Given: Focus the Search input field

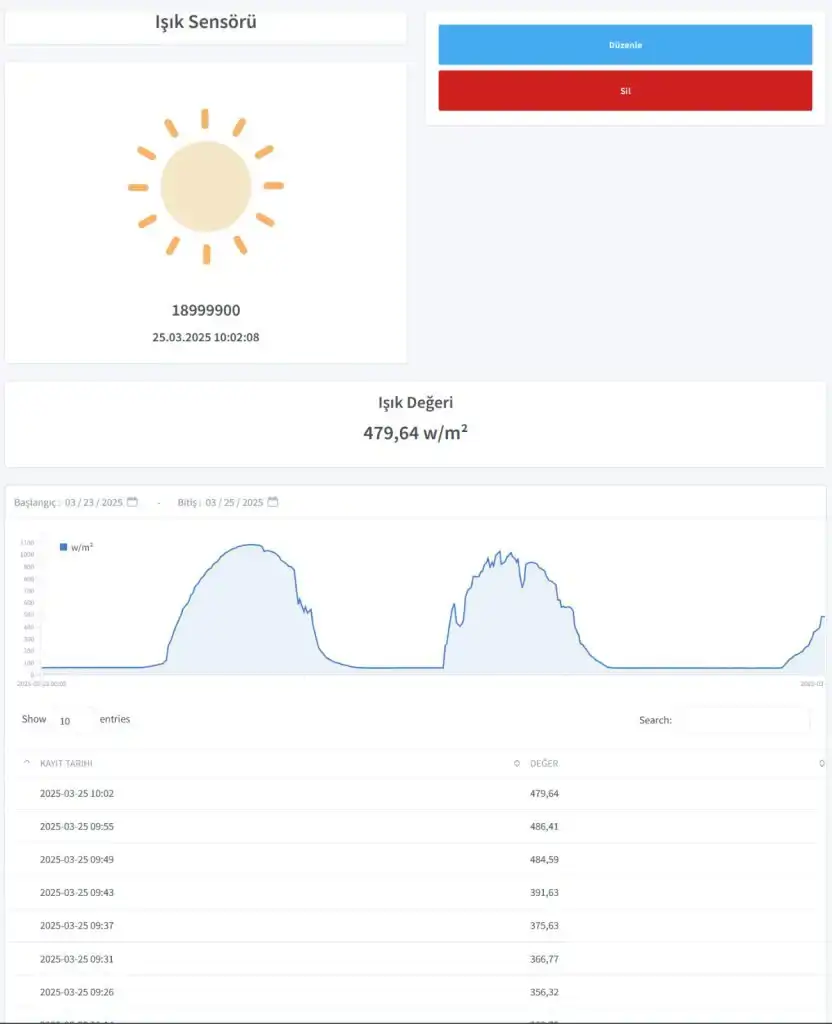Looking at the screenshot, I should (x=743, y=720).
